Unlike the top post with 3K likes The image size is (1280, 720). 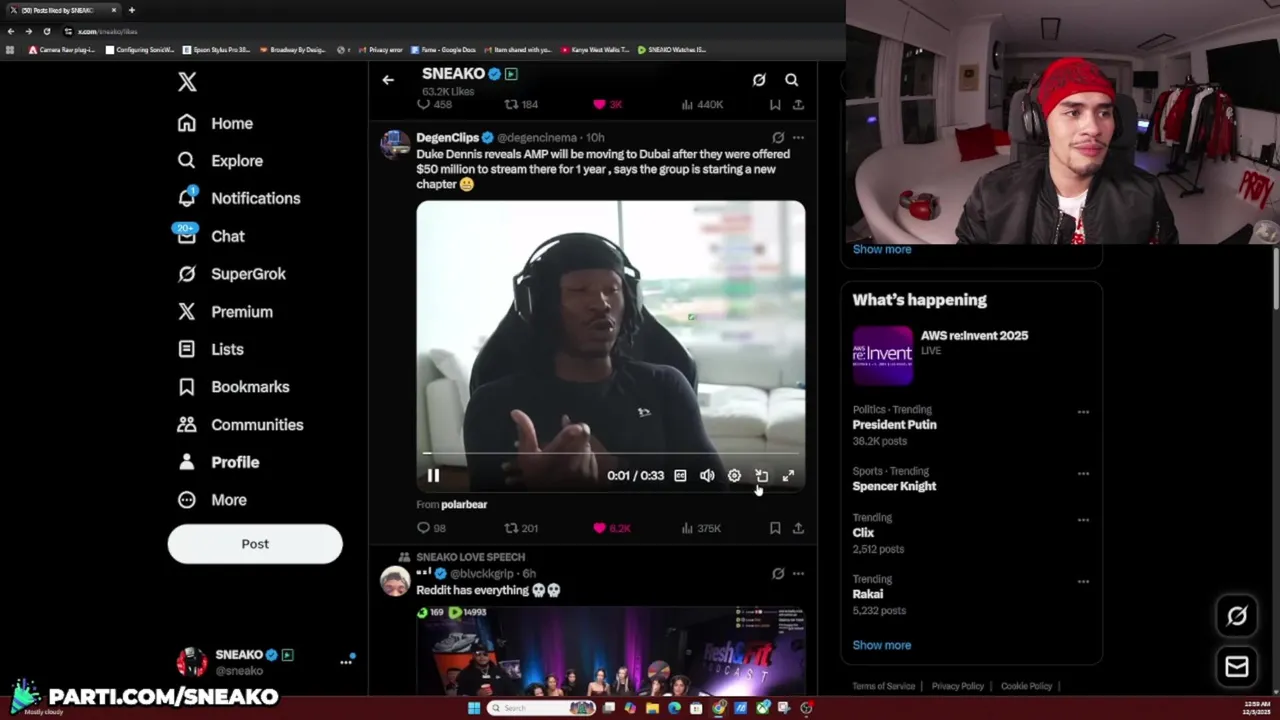coord(608,104)
